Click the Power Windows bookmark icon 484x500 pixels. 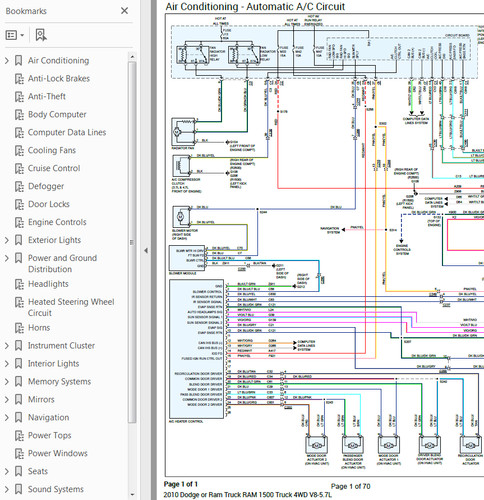(x=19, y=454)
